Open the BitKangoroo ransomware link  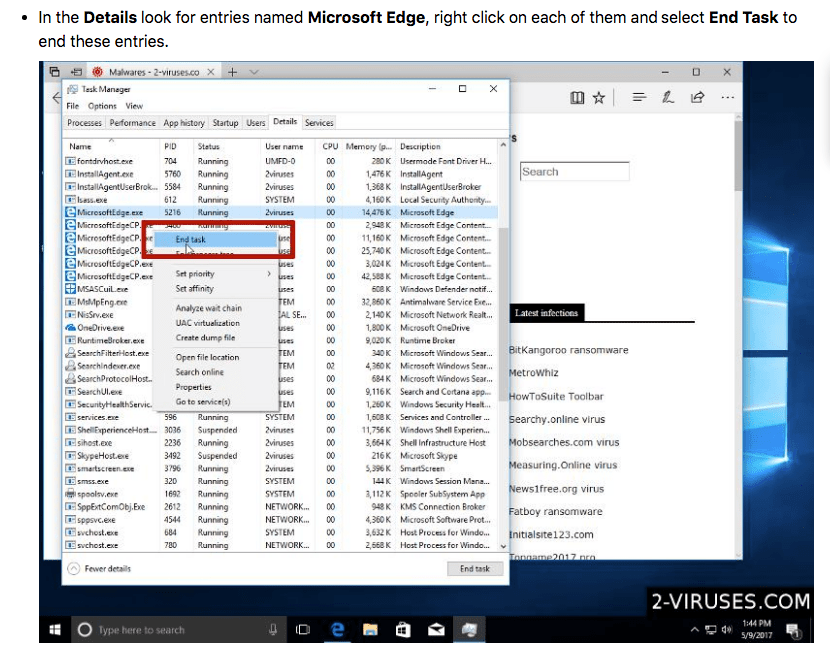pyautogui.click(x=569, y=350)
